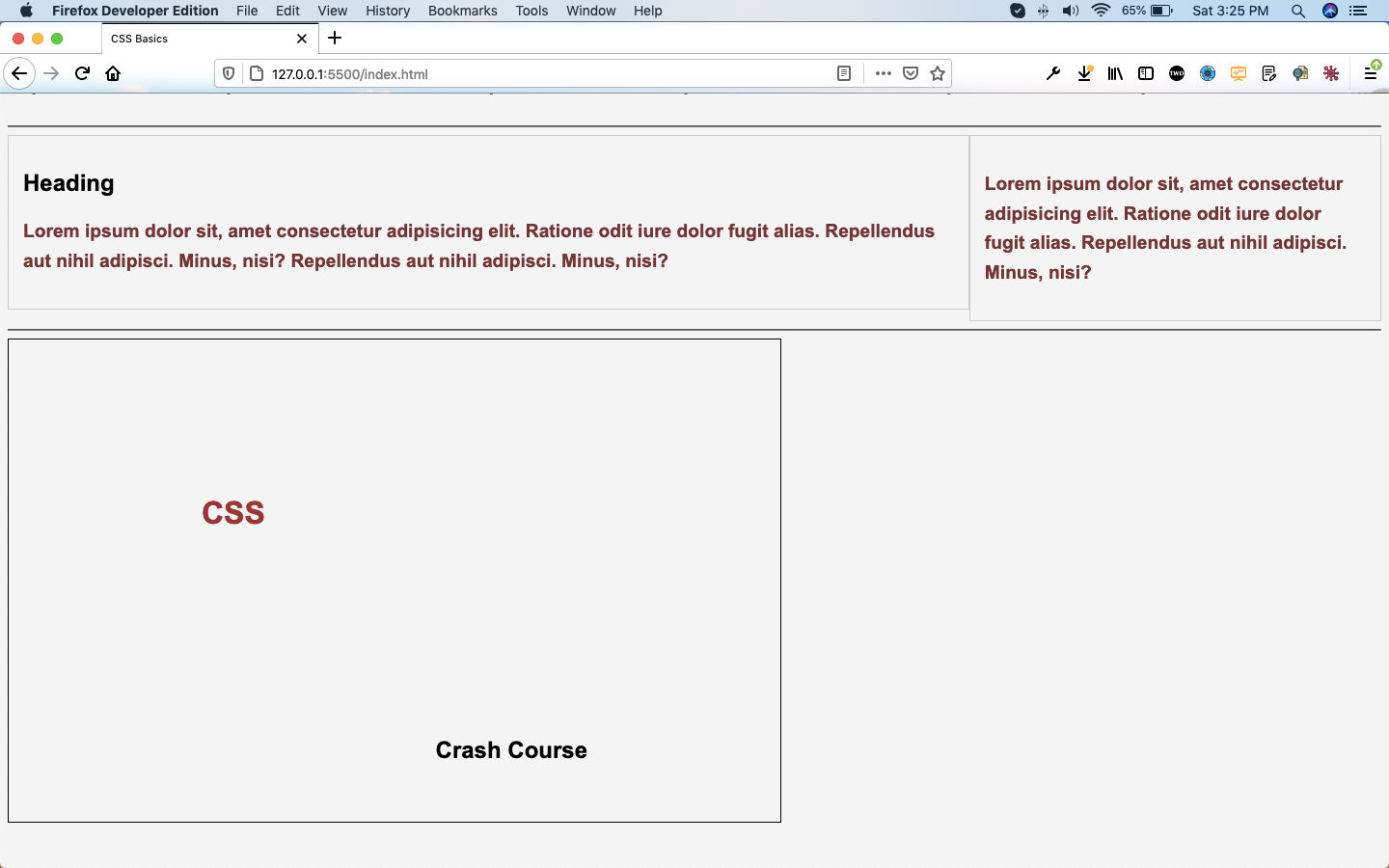
Task: Open a new tab with the plus button
Action: [335, 39]
